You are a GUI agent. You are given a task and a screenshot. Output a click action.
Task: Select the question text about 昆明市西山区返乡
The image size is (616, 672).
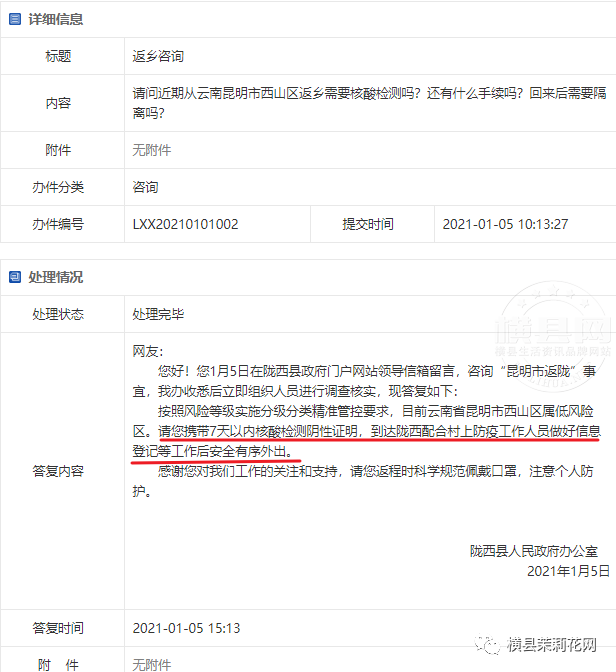pyautogui.click(x=369, y=103)
